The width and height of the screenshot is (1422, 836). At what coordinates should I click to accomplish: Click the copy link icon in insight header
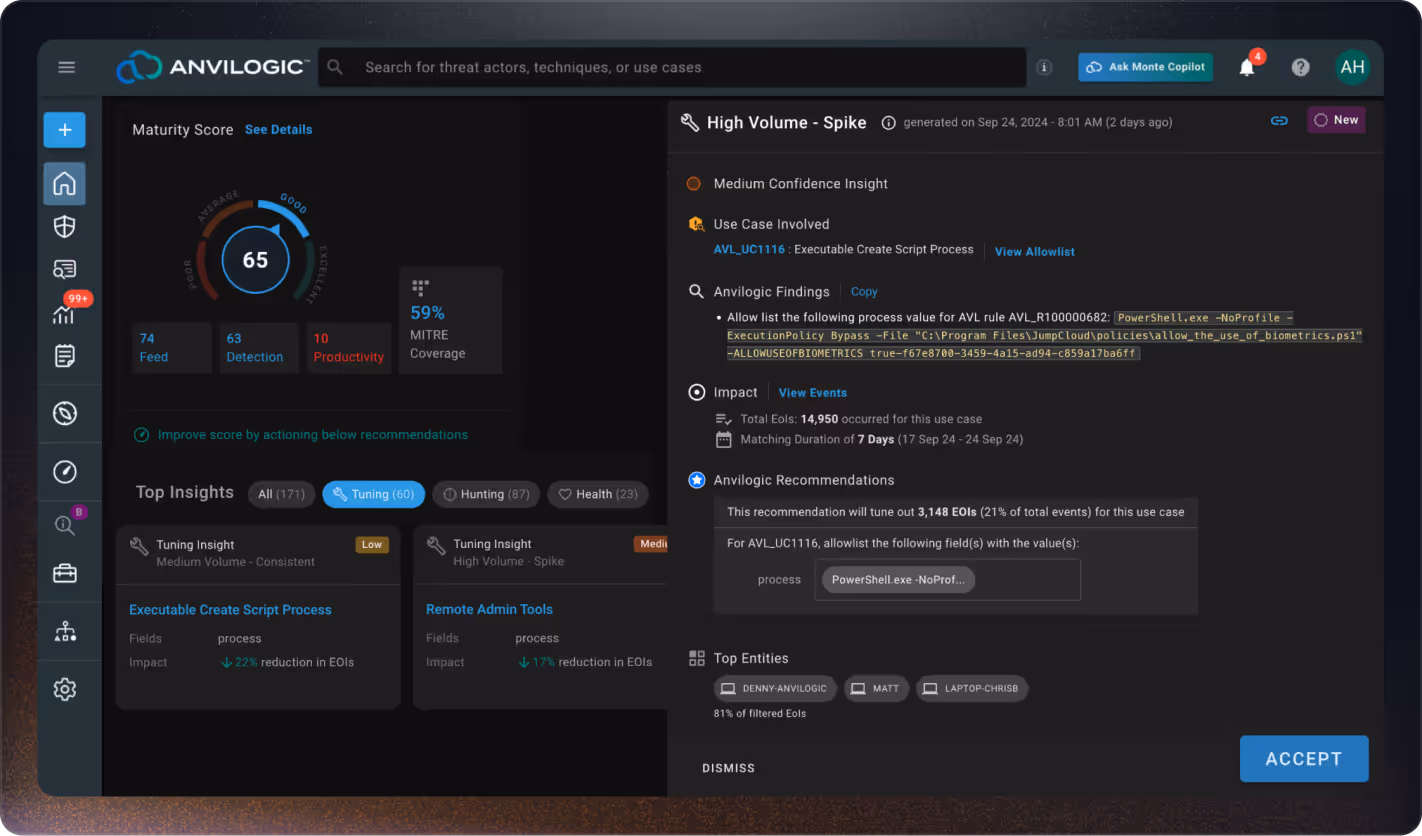(1279, 120)
